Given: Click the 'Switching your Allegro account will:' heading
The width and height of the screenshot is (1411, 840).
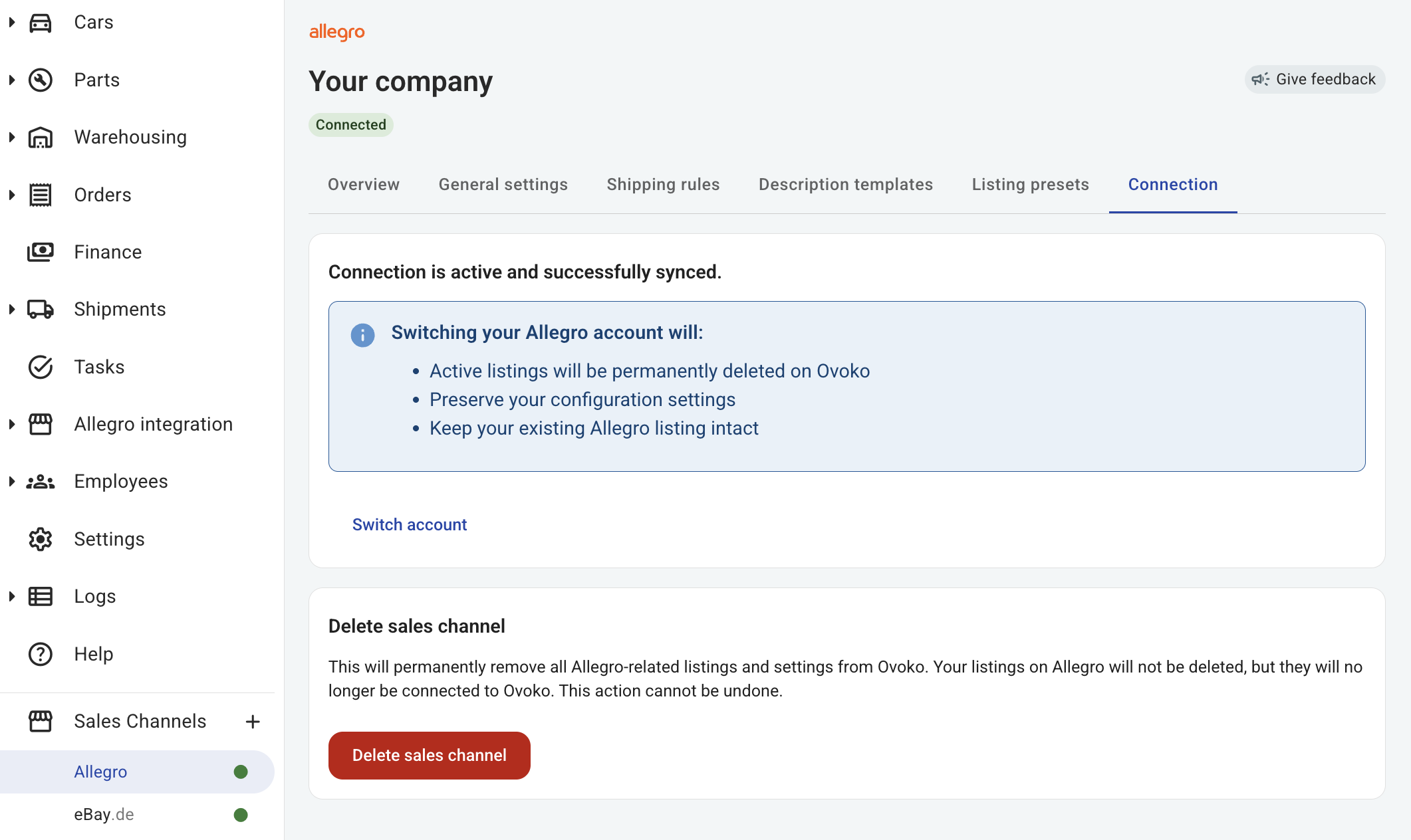Looking at the screenshot, I should pyautogui.click(x=547, y=332).
